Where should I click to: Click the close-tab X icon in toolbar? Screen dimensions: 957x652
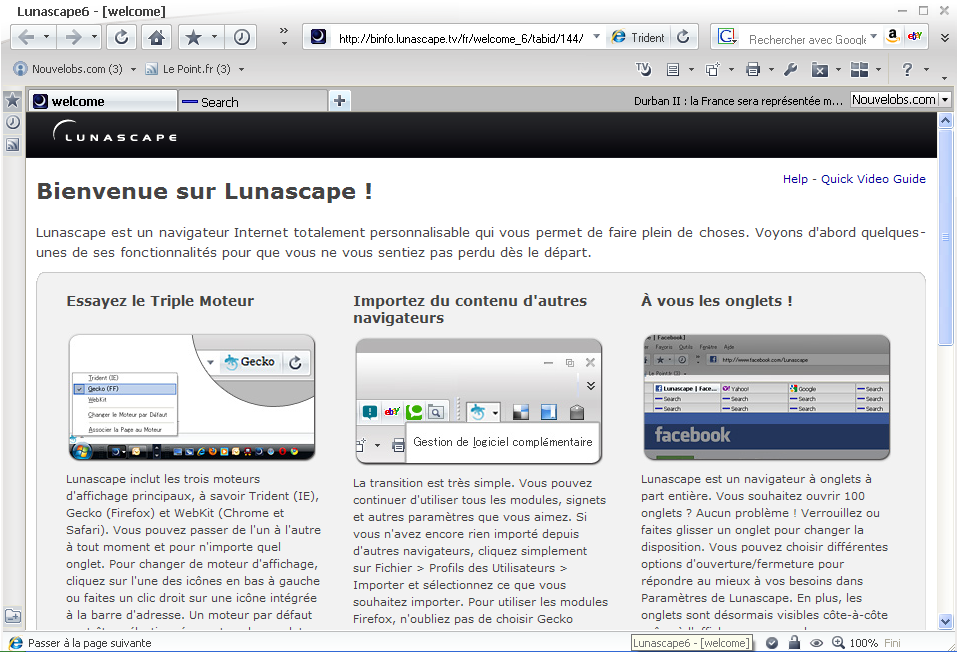(819, 70)
